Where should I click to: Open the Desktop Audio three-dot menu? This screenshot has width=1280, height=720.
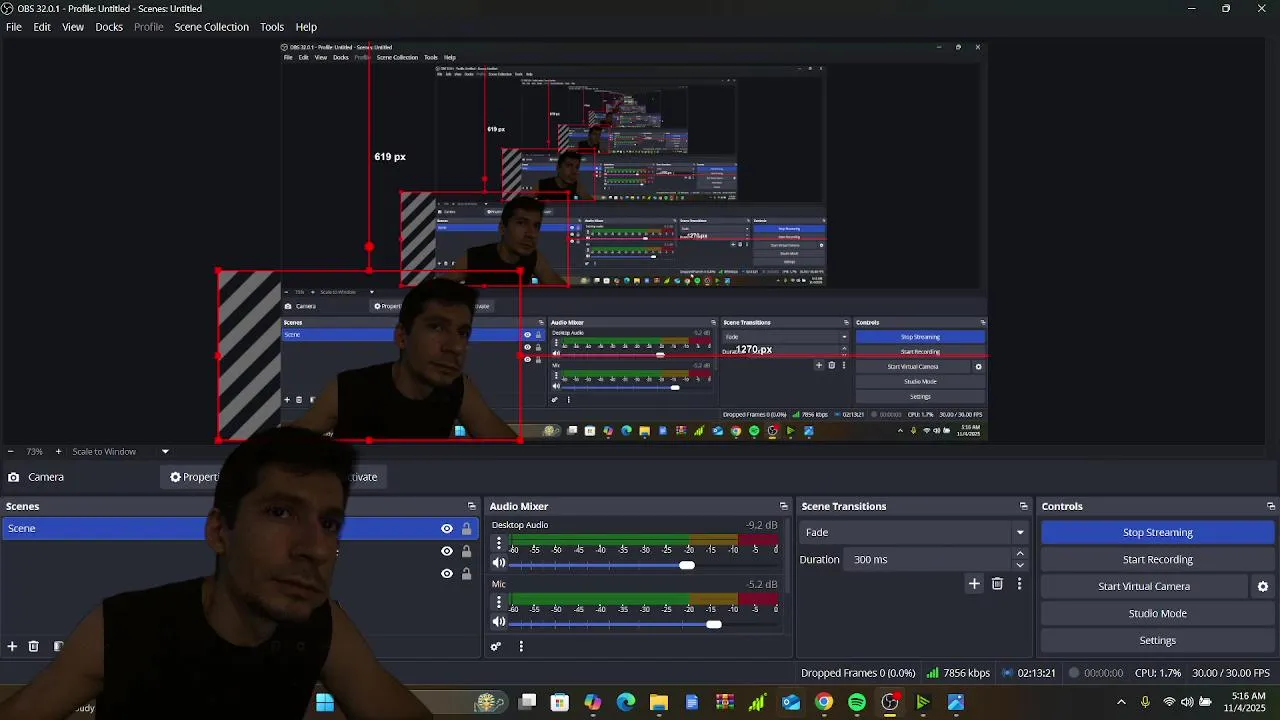pyautogui.click(x=499, y=543)
